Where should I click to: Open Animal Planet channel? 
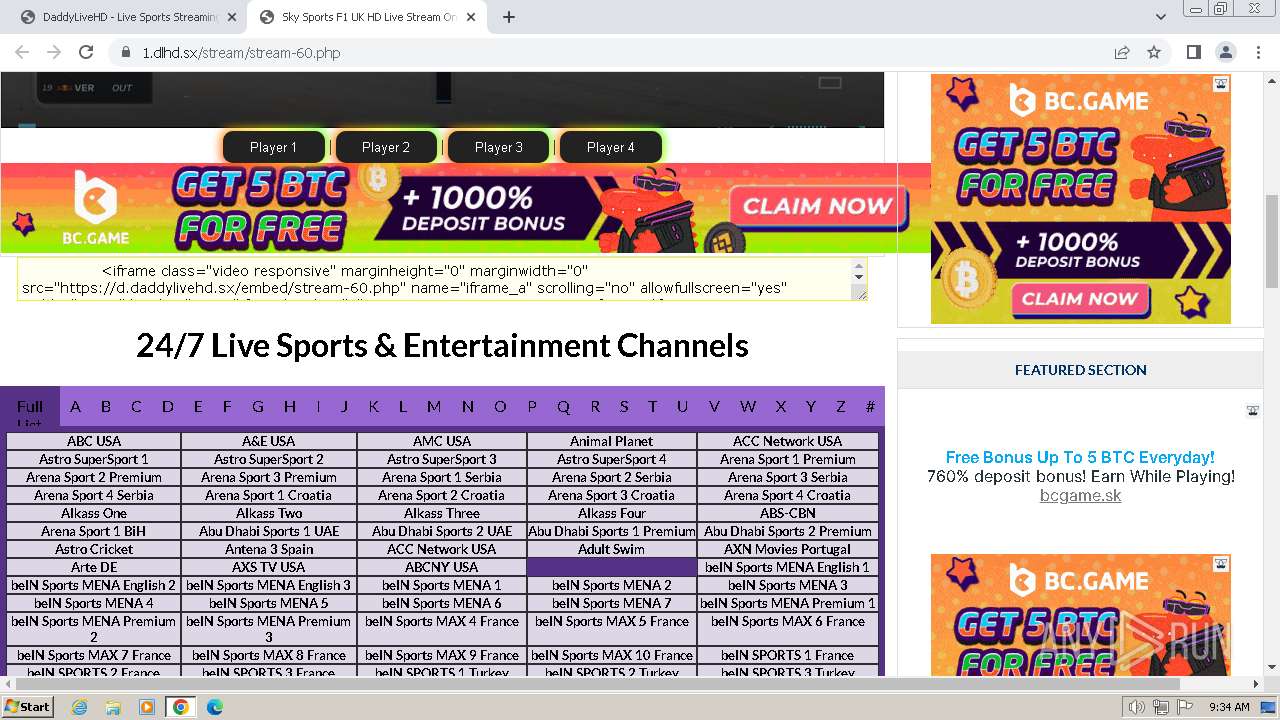coord(612,441)
